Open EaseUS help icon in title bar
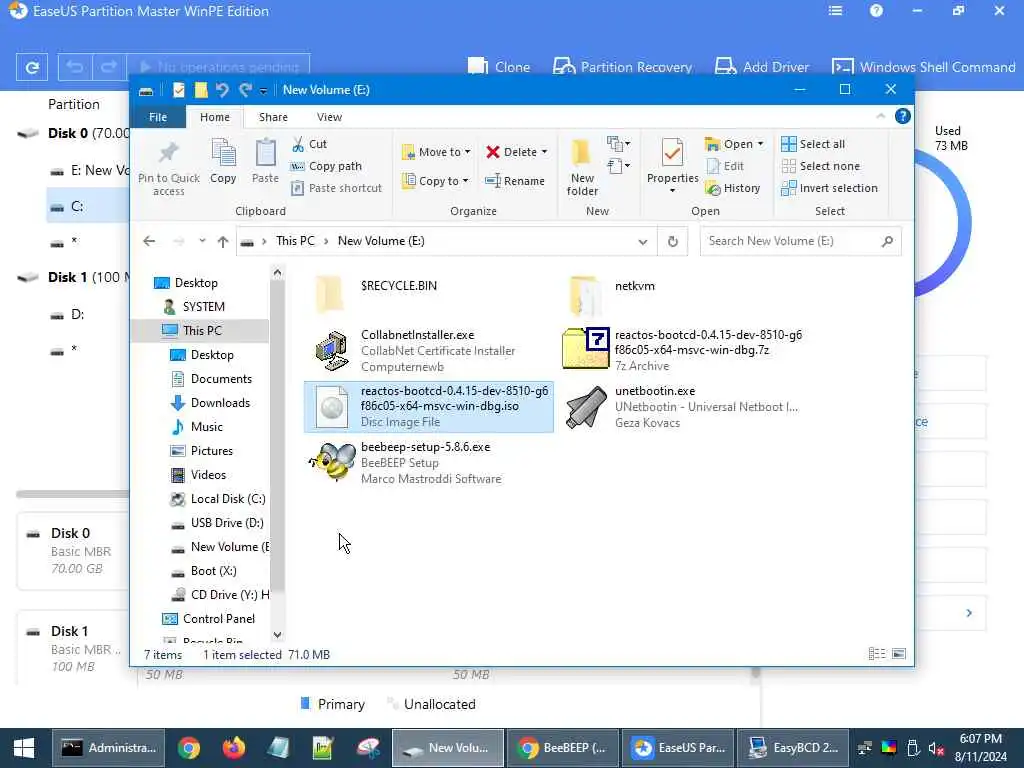Screen dimensions: 1024x768 (x=876, y=10)
